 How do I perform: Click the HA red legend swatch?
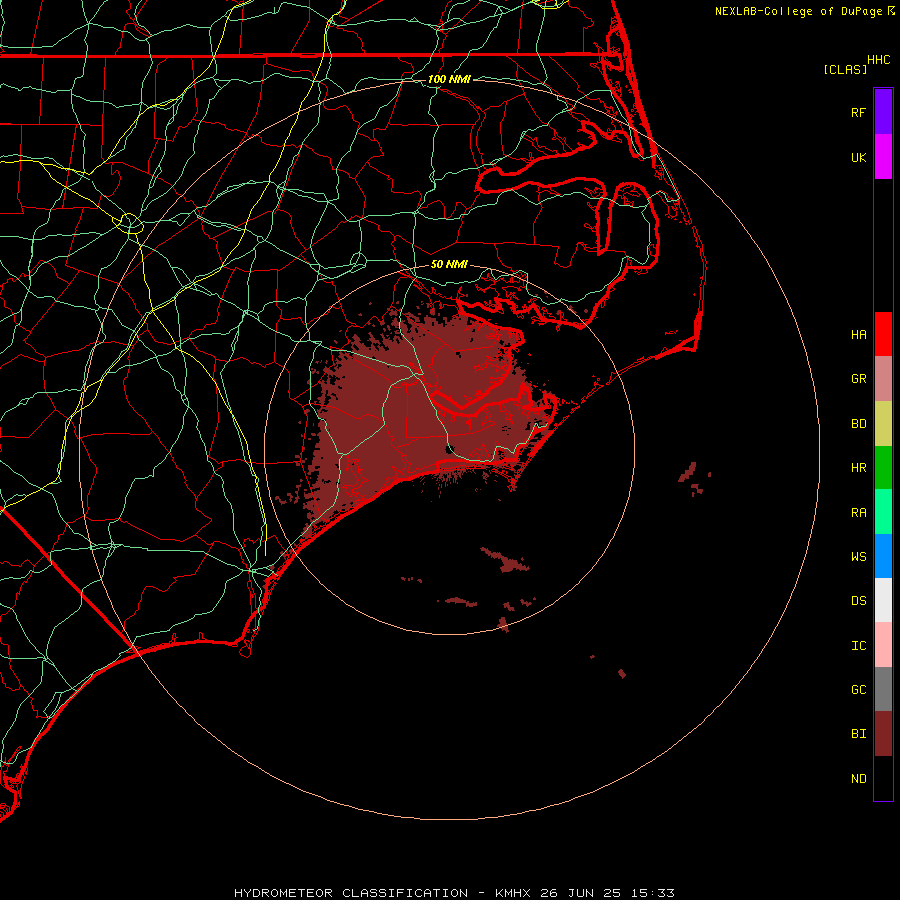click(883, 334)
